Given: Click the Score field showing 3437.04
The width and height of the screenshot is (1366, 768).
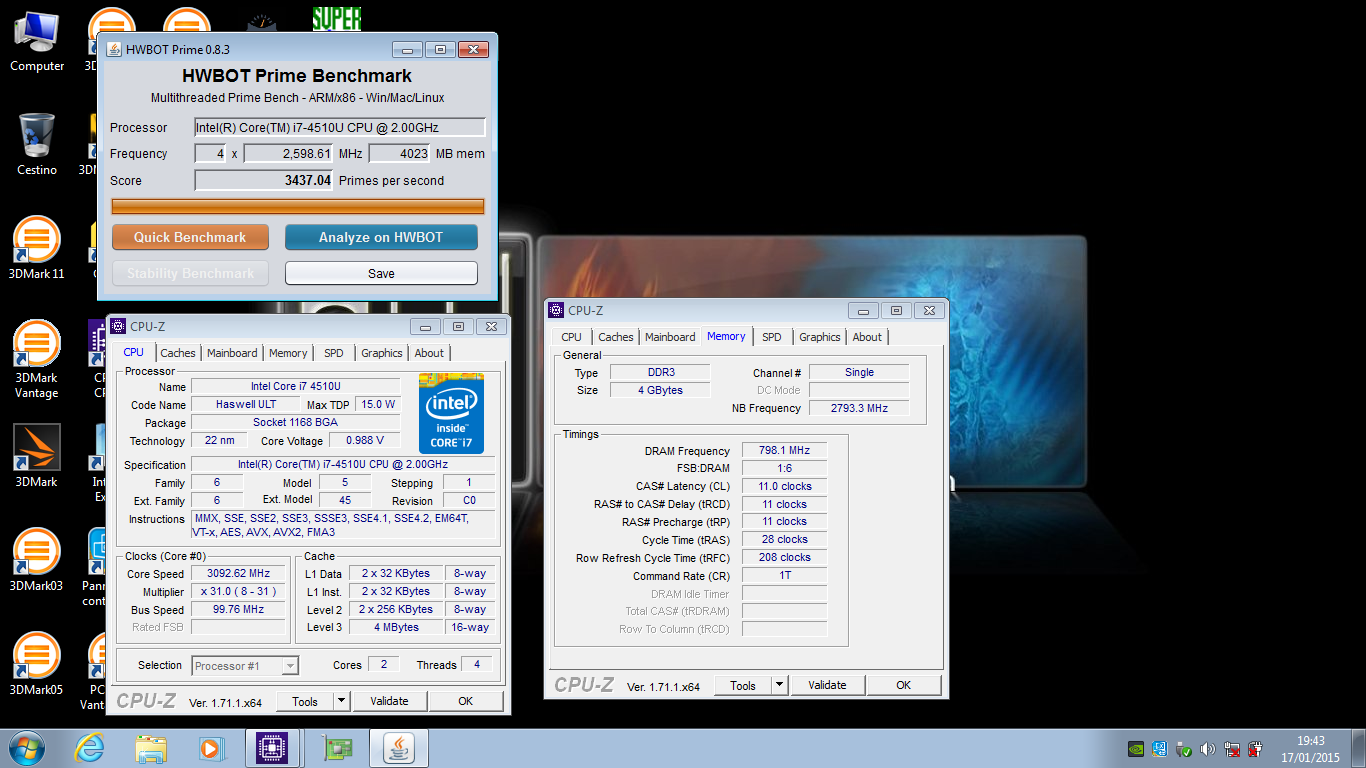Looking at the screenshot, I should tap(264, 180).
